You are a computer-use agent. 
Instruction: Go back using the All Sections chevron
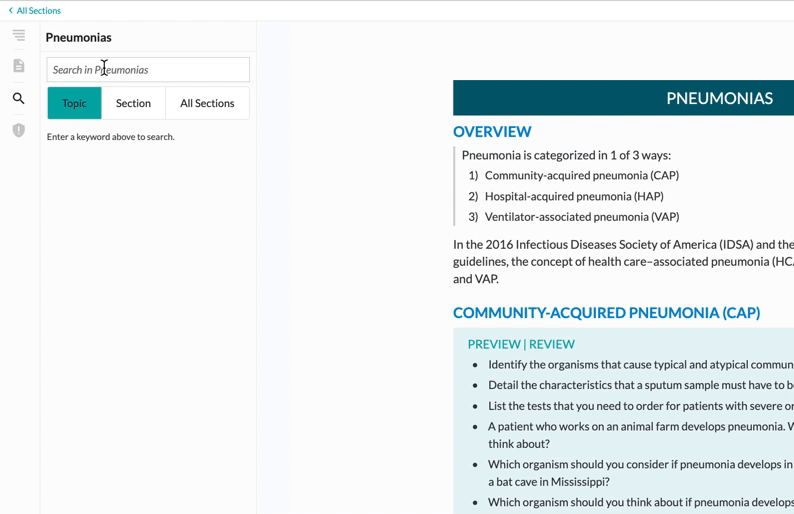click(11, 10)
